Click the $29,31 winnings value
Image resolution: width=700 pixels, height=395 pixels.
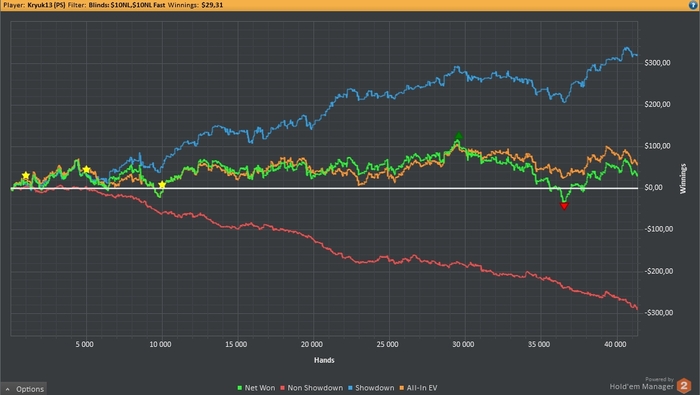[212, 5]
